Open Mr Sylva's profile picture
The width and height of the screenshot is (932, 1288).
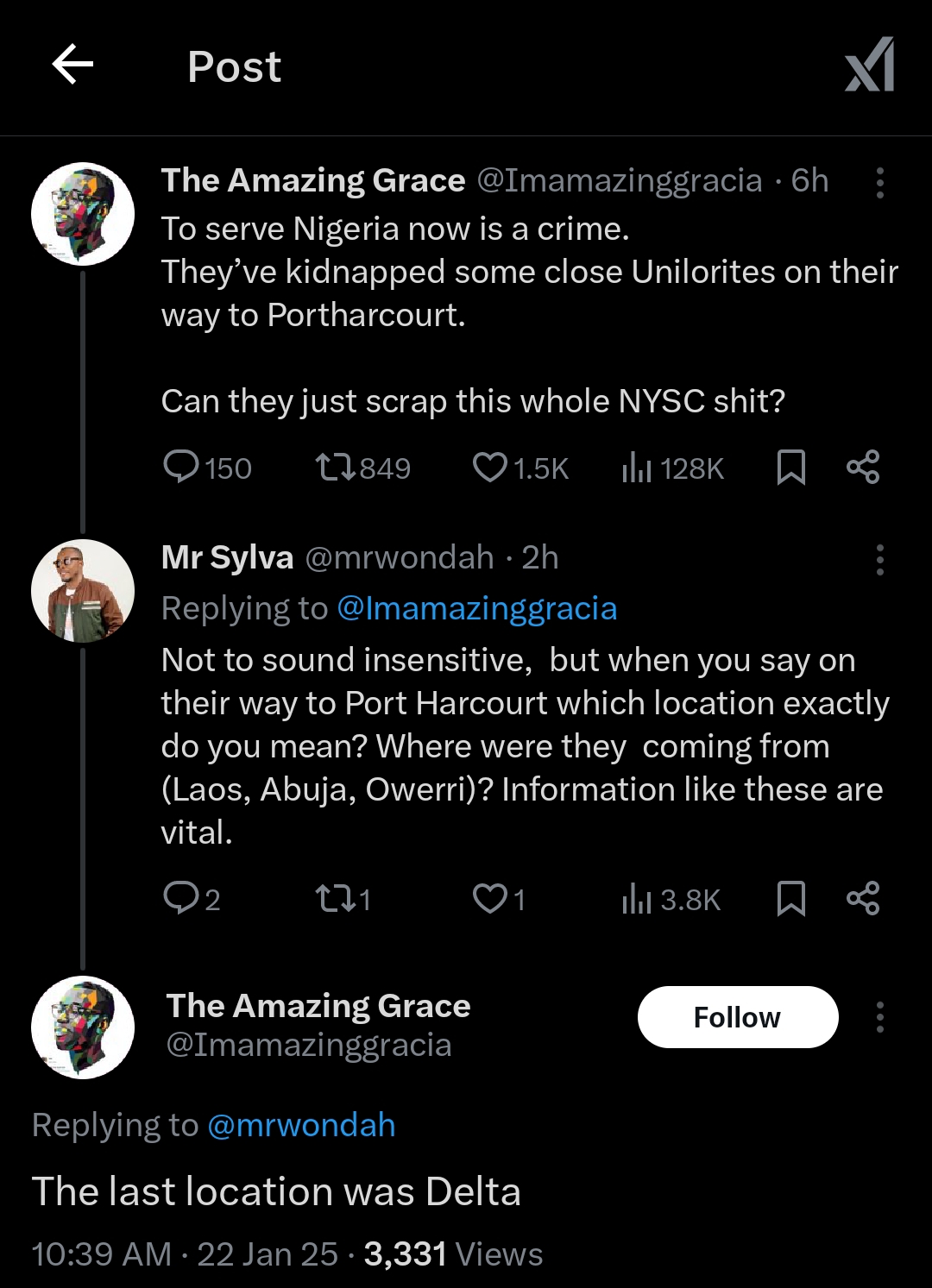83,591
